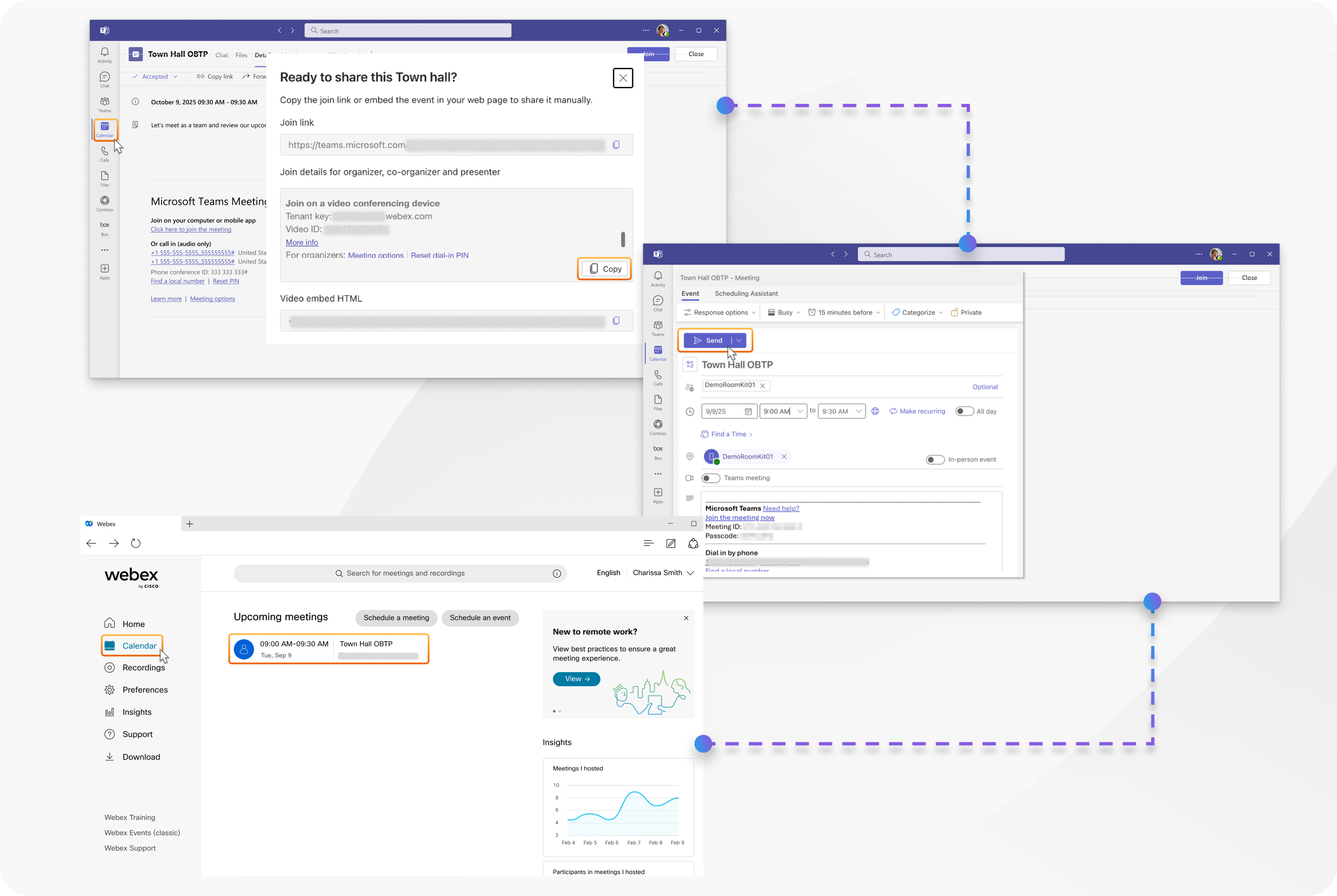Open the edit note icon in Webex toolbar
Screen dimensions: 1337x896
(671, 544)
